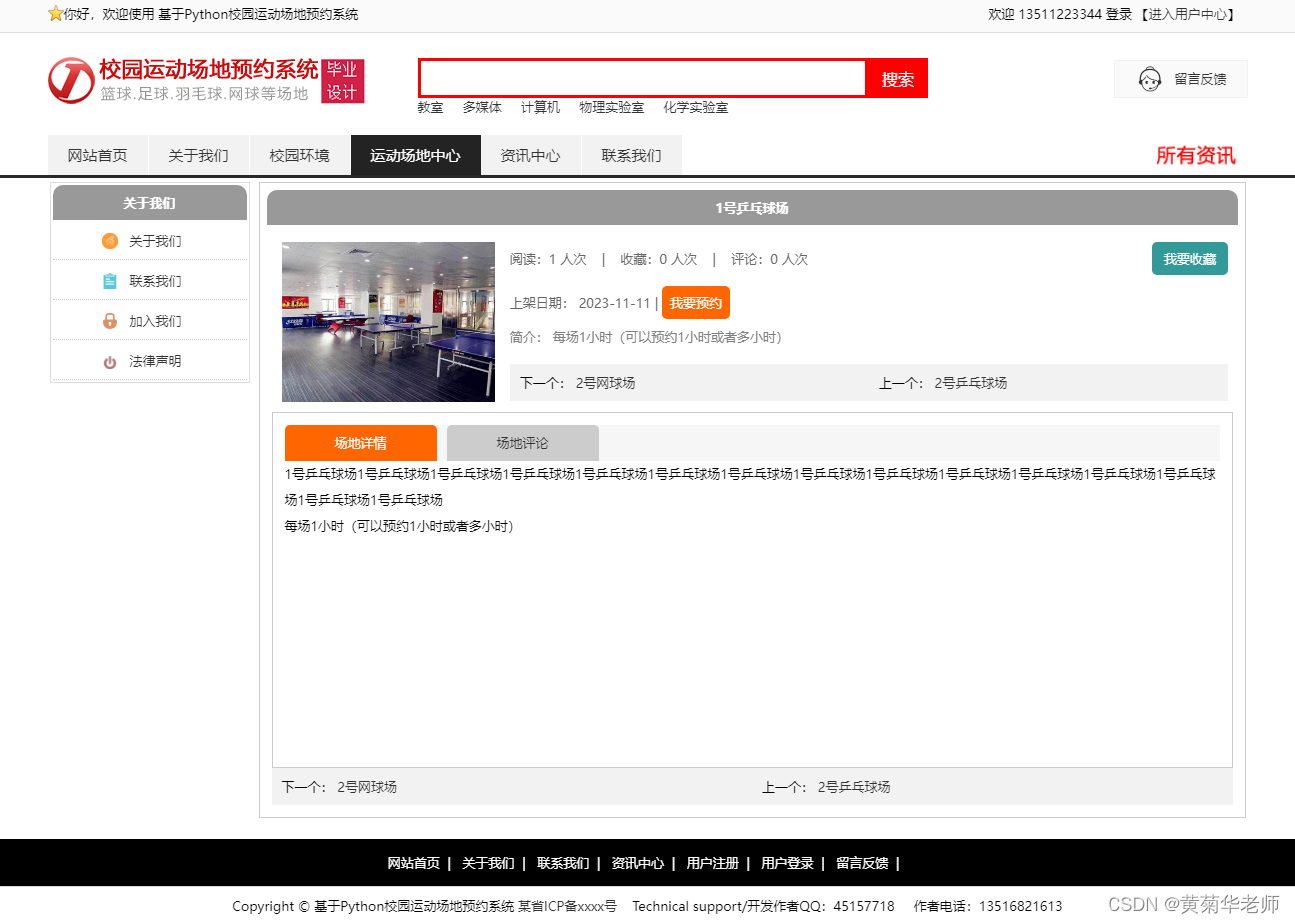Viewport: 1295px width, 924px height.
Task: Click the red 搜索 button
Action: [897, 78]
